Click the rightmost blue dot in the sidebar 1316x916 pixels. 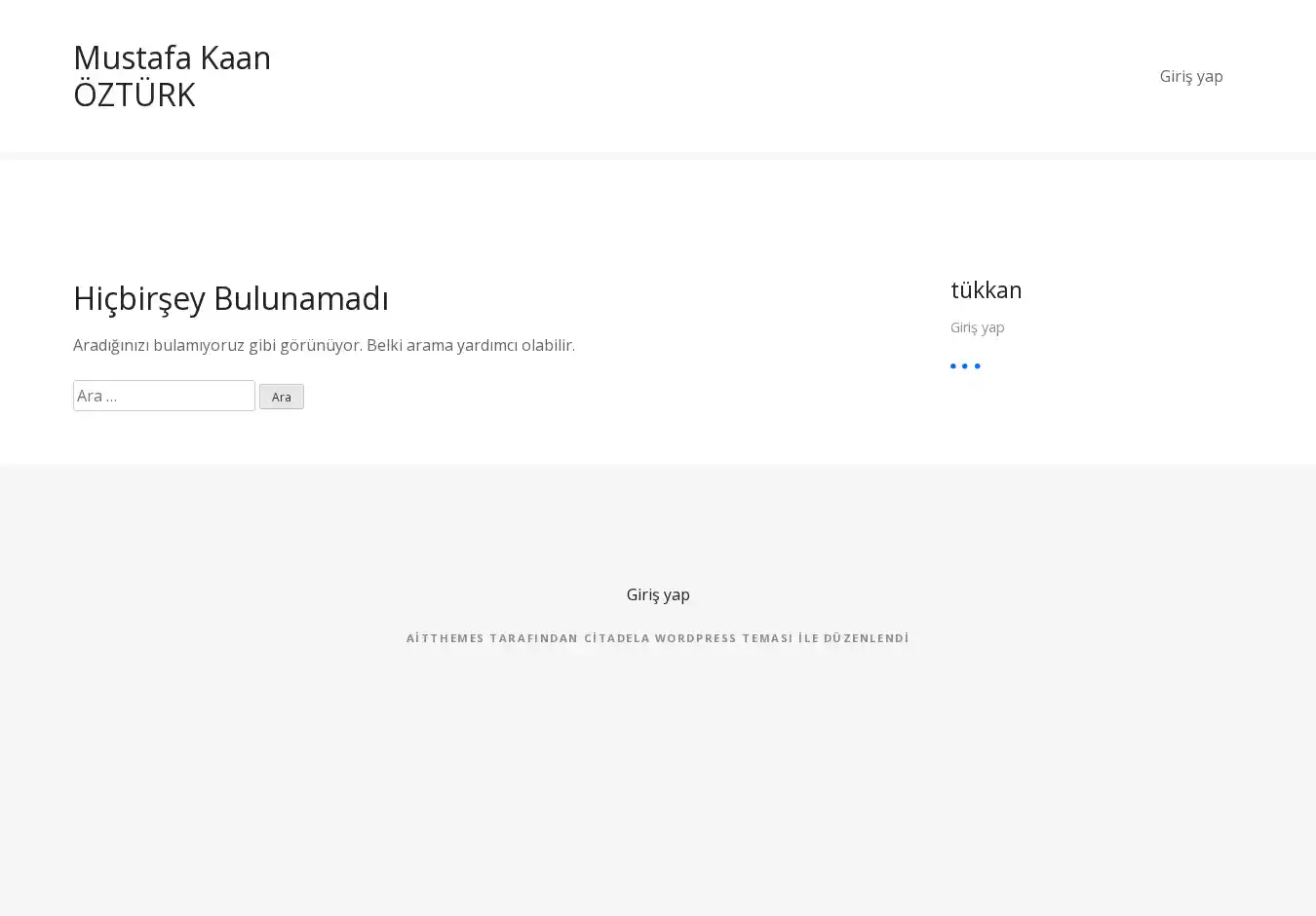coord(977,366)
